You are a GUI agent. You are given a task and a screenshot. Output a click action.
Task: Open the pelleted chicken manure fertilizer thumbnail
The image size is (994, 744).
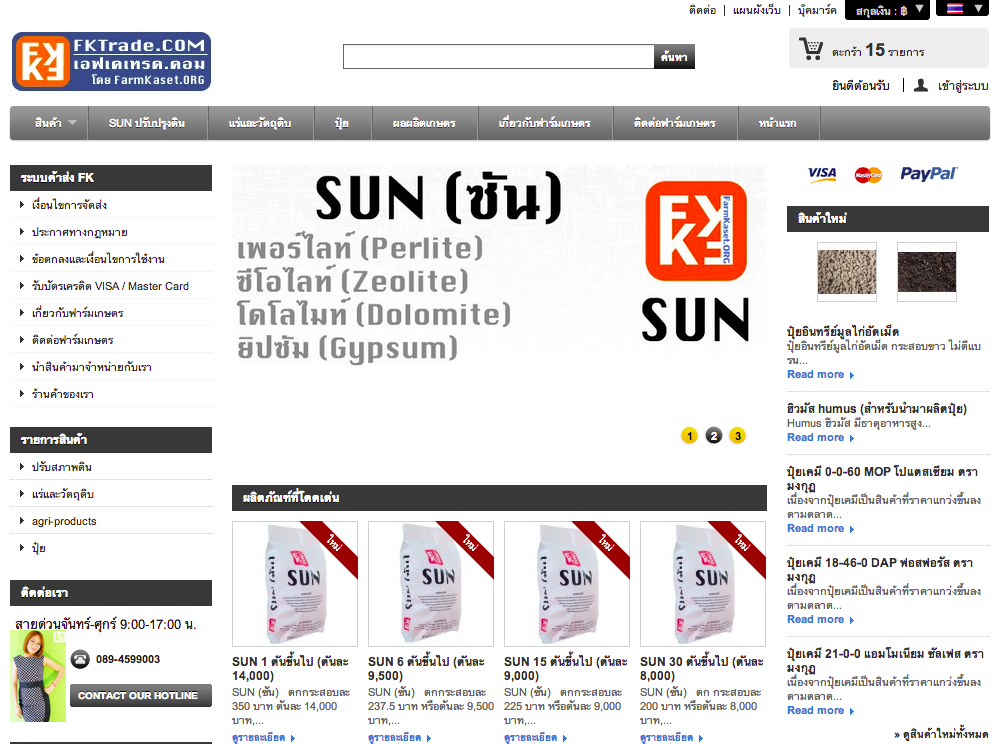tap(846, 272)
